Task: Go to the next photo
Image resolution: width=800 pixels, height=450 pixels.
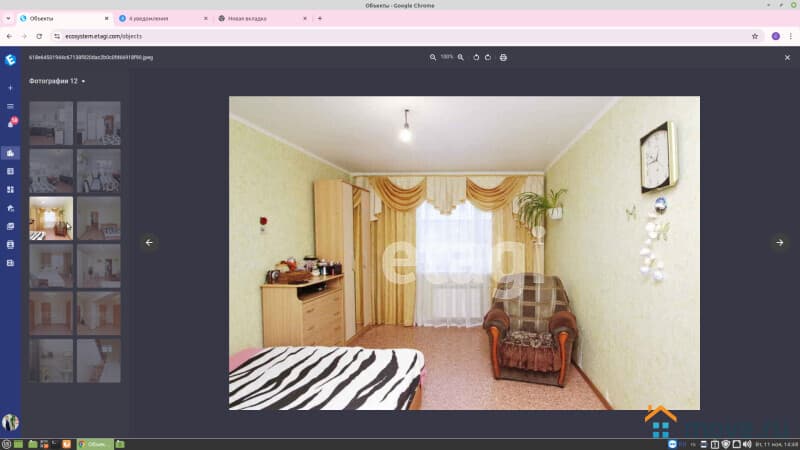Action: pyautogui.click(x=780, y=242)
